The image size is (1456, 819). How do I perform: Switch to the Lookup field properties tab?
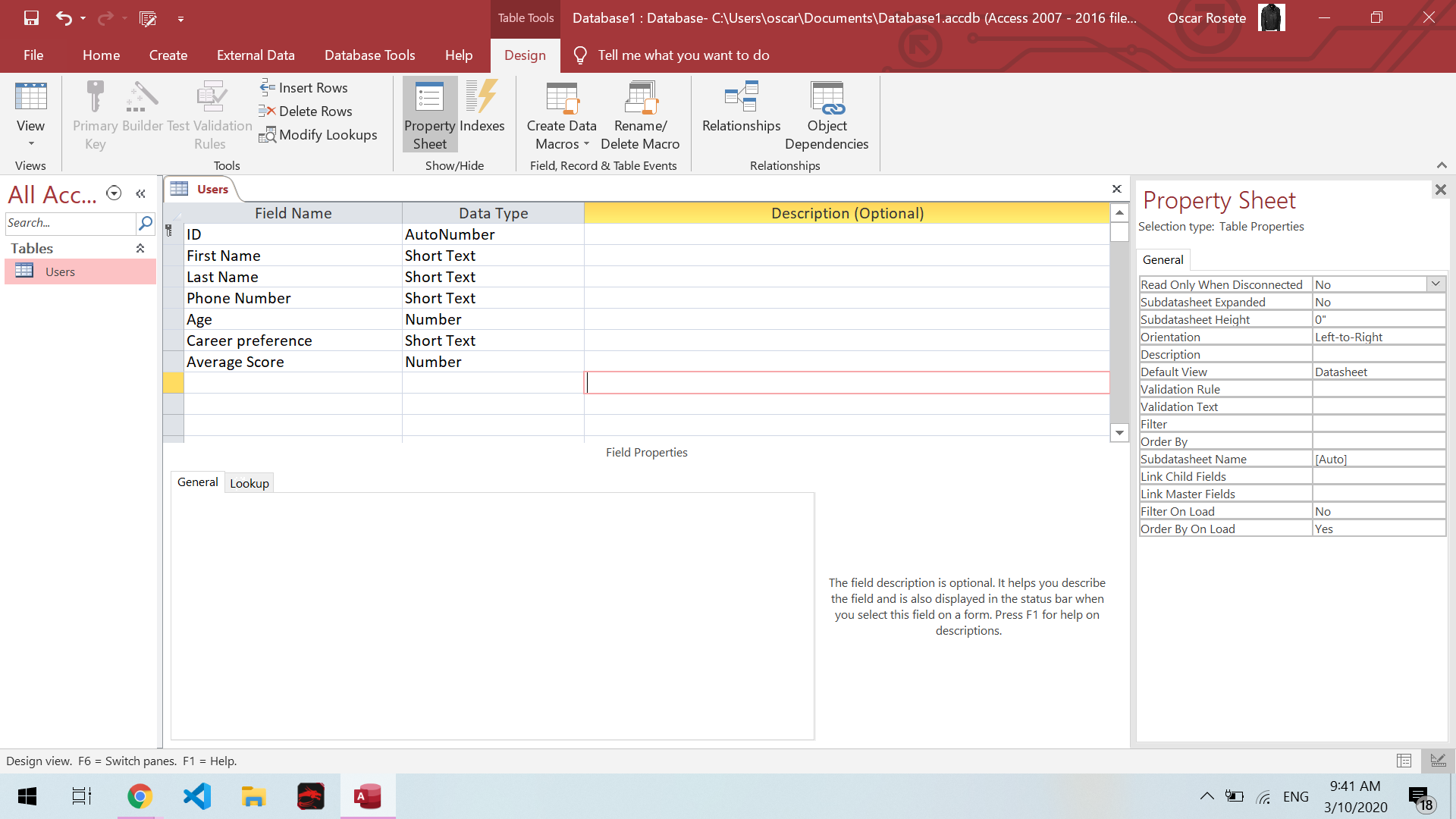[x=249, y=484]
